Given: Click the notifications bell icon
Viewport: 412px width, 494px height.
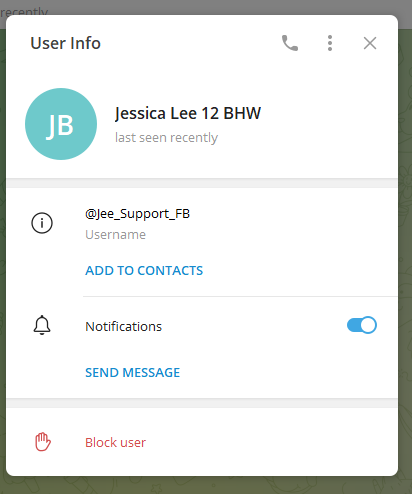Looking at the screenshot, I should [42, 325].
